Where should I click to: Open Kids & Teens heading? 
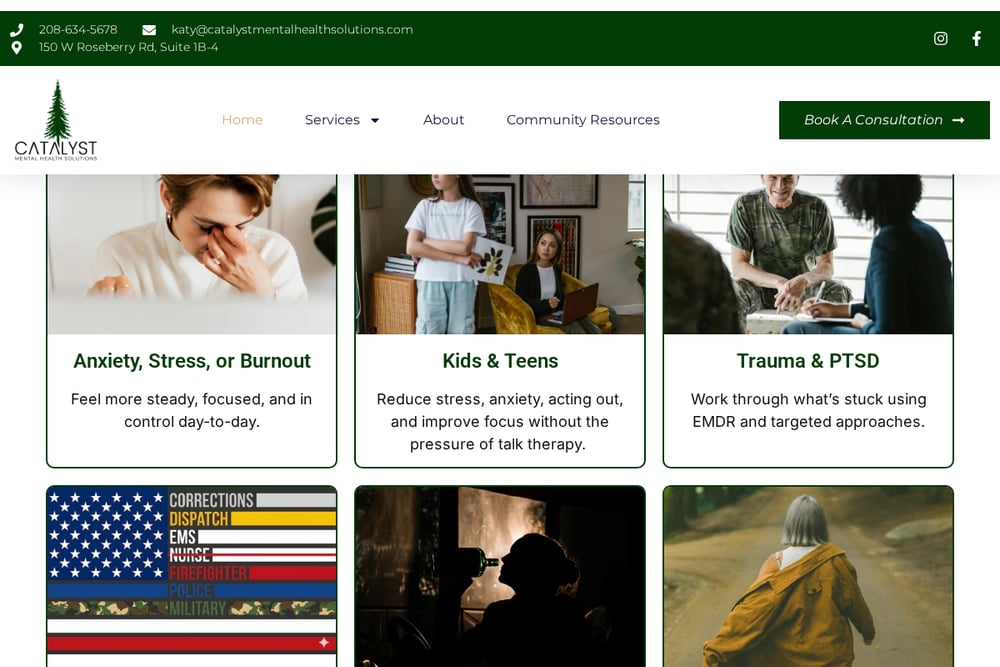pos(500,361)
